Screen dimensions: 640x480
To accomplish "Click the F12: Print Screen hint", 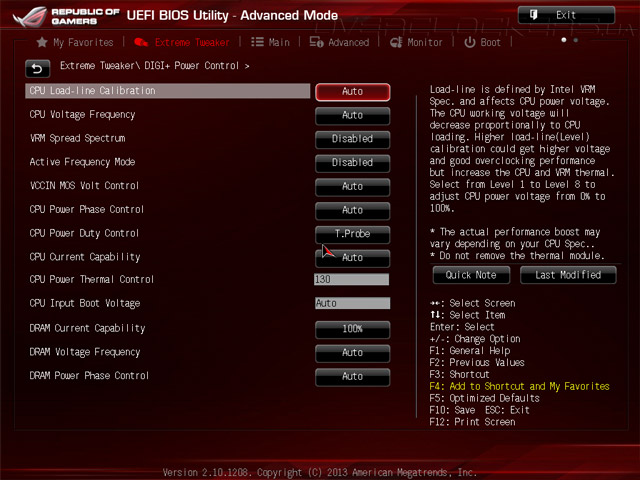I will [x=472, y=422].
